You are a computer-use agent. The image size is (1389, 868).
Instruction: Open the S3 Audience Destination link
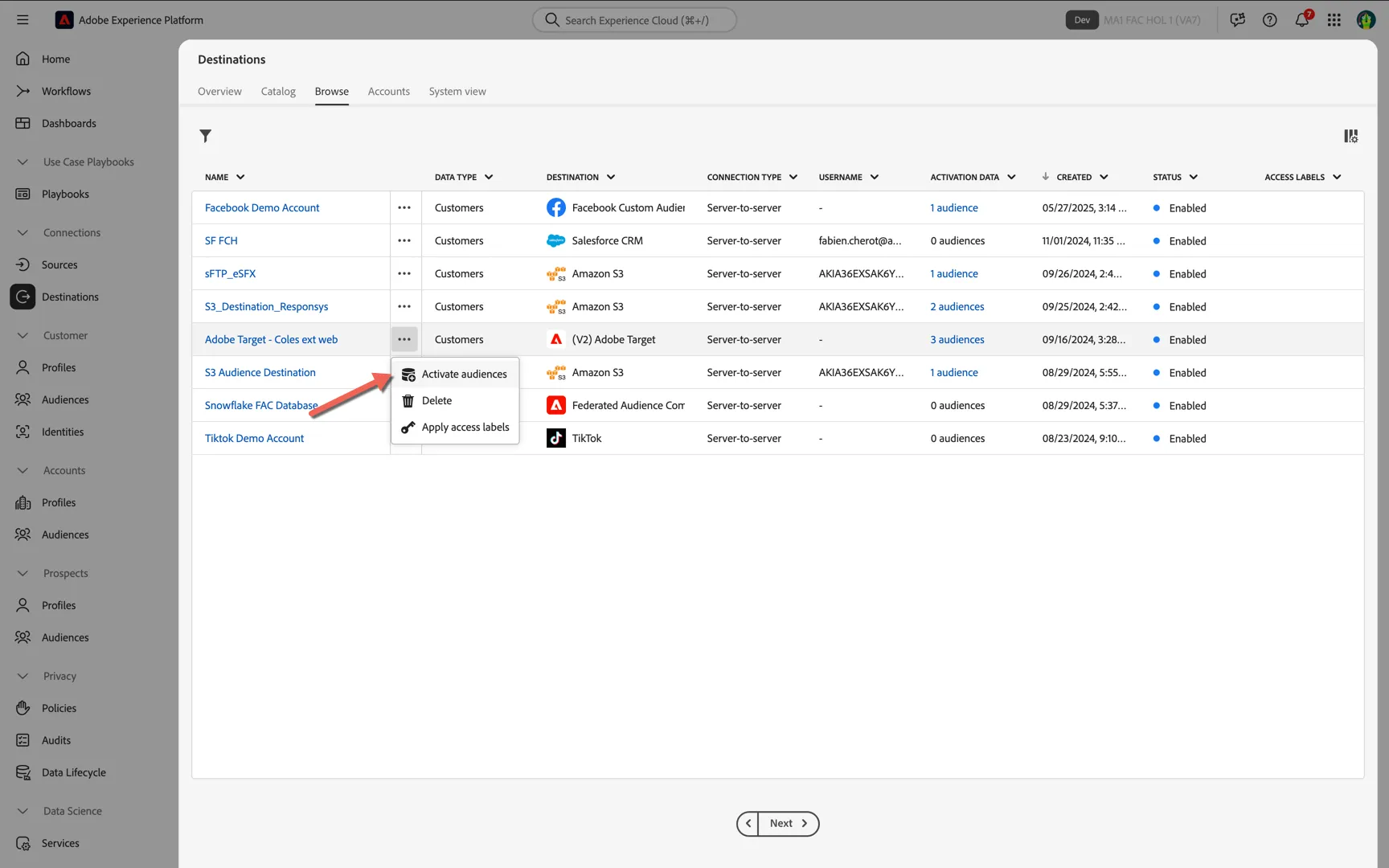point(260,372)
